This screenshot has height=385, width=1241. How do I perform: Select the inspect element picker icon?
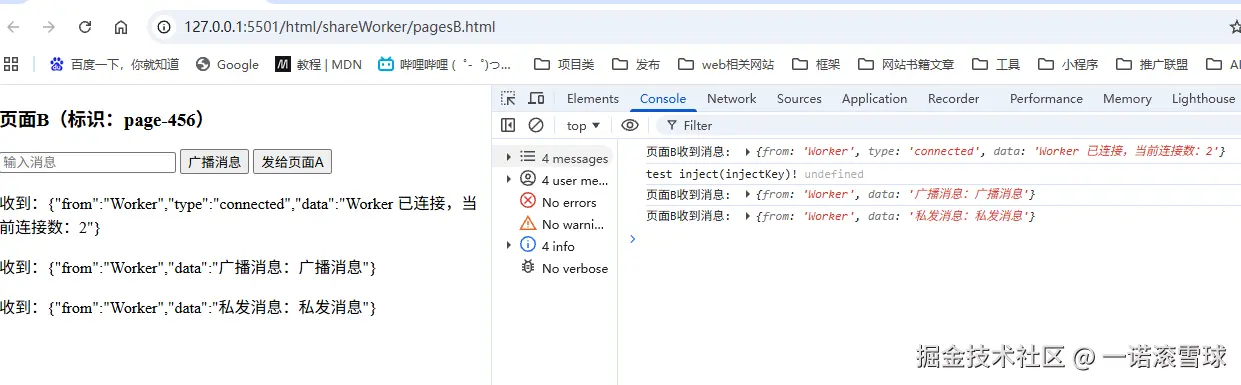[x=509, y=98]
